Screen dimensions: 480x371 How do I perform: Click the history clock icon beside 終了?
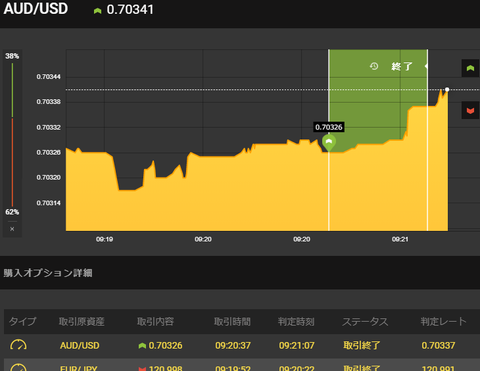click(374, 66)
